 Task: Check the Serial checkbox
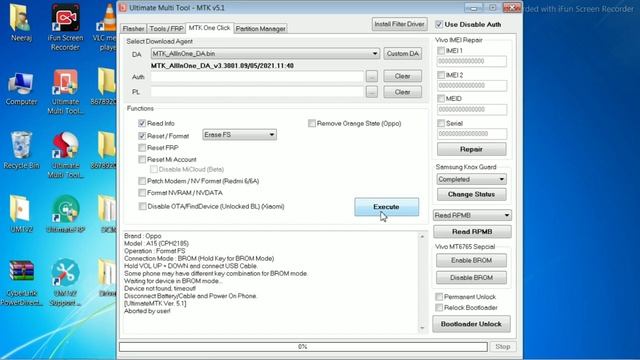tap(441, 123)
